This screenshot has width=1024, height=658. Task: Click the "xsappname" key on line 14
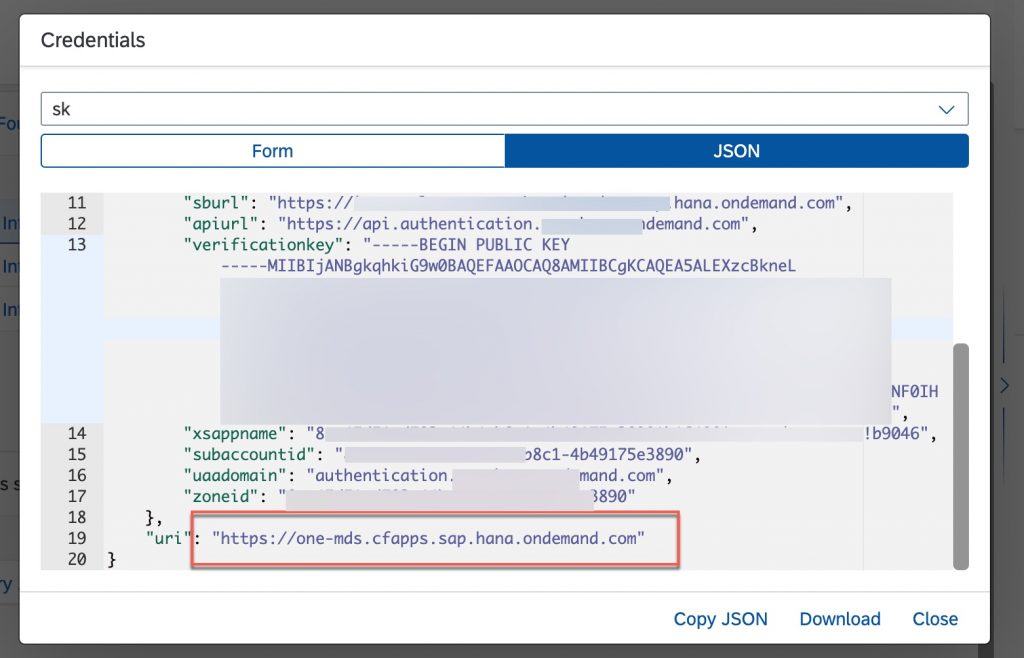click(x=235, y=433)
